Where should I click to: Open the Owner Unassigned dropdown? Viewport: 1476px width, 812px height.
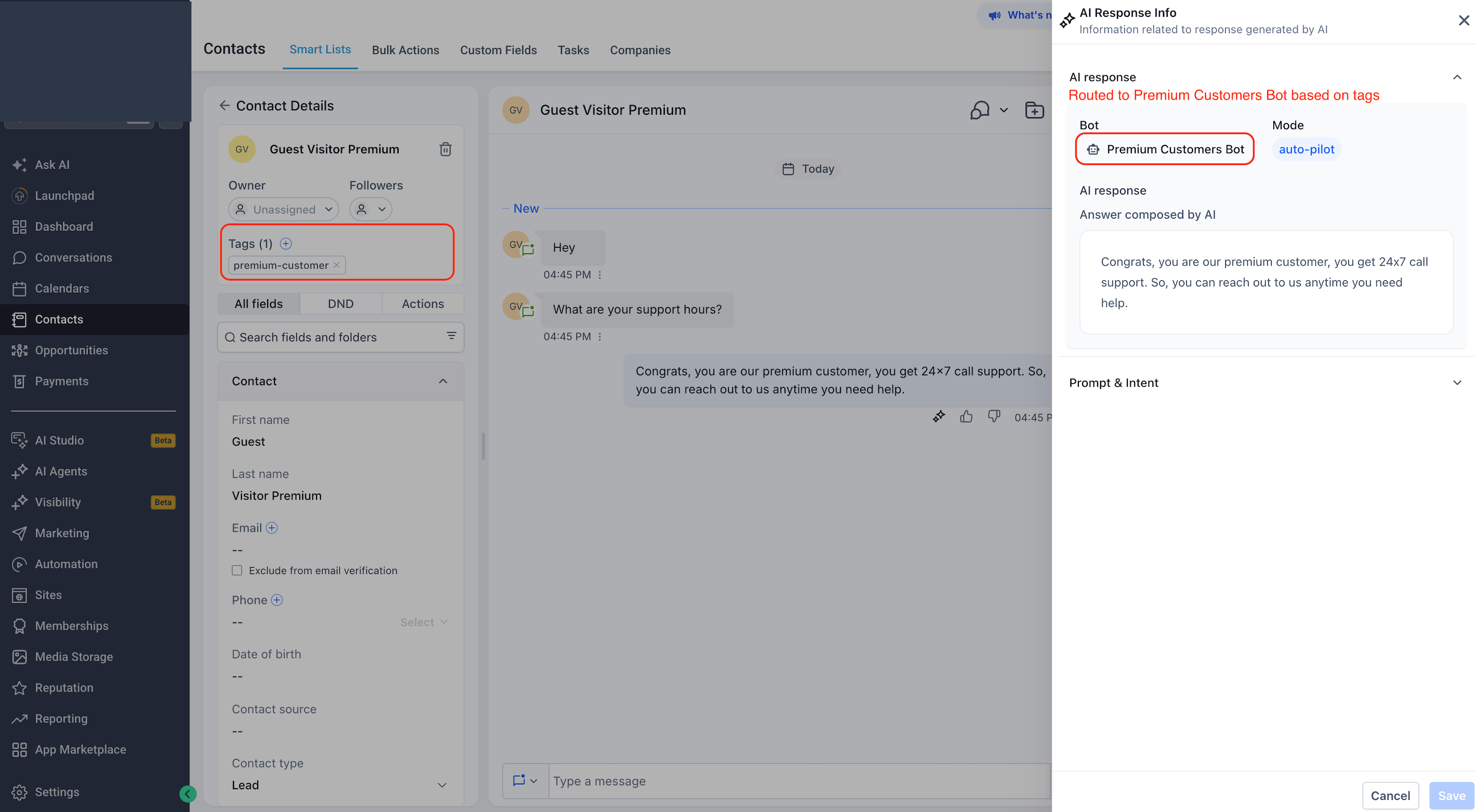pyautogui.click(x=283, y=209)
